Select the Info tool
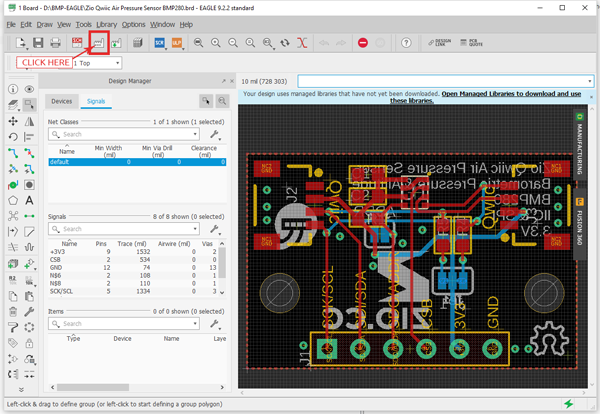Viewport: 600px width, 414px height. (x=13, y=89)
